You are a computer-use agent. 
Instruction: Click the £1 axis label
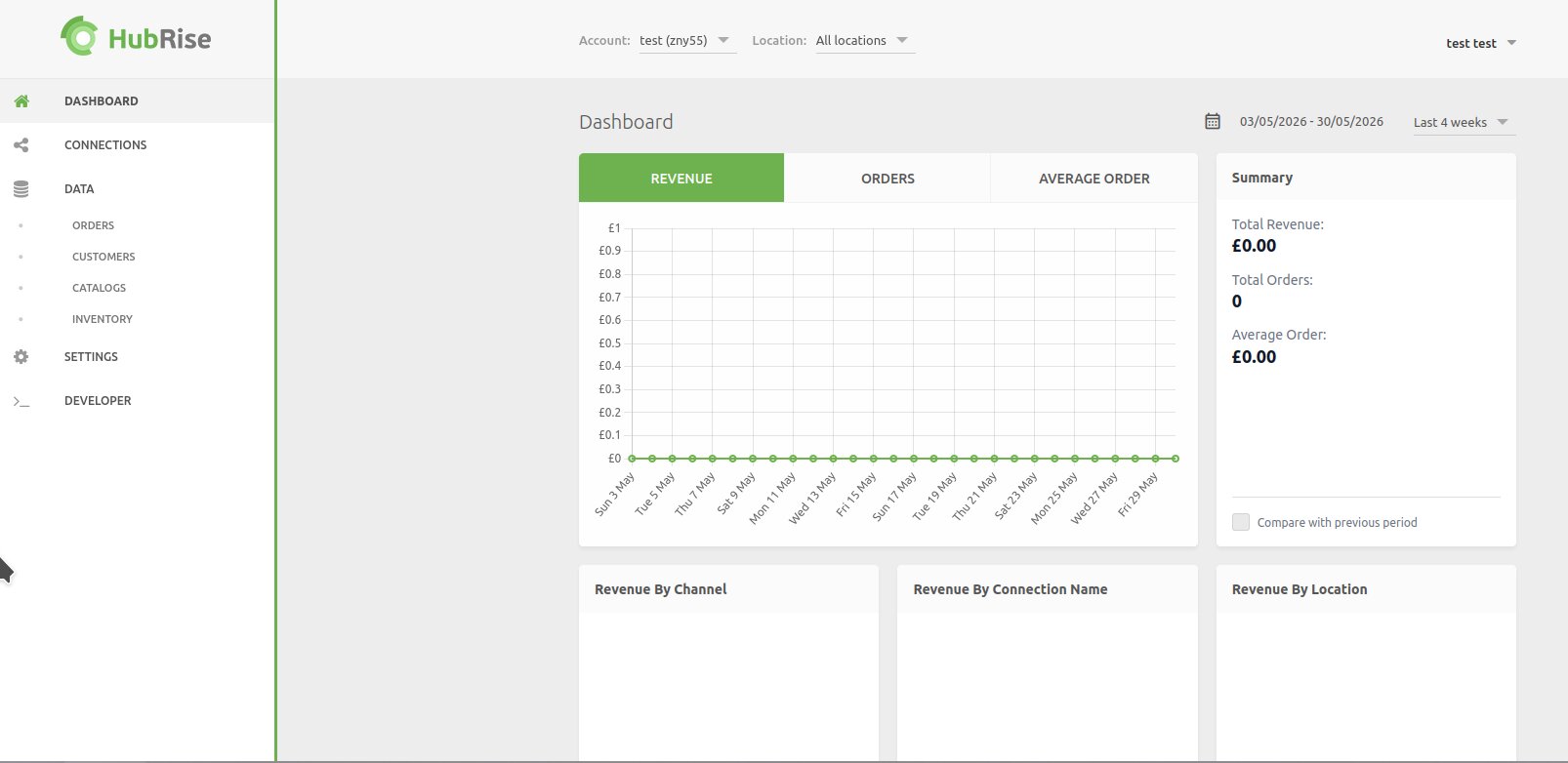tap(614, 228)
